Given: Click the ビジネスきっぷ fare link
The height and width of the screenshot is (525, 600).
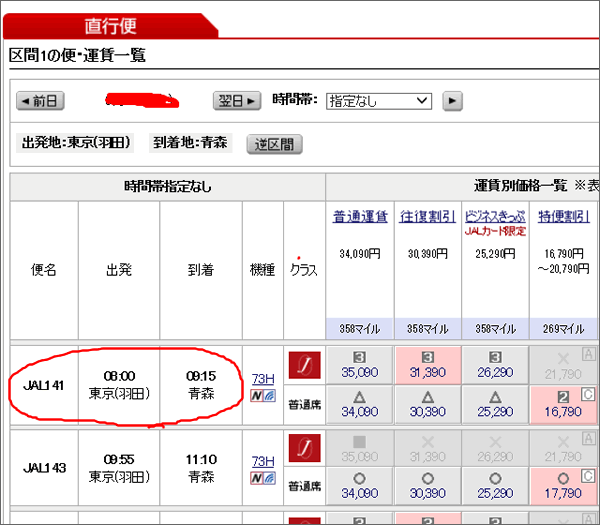Looking at the screenshot, I should coord(494,218).
